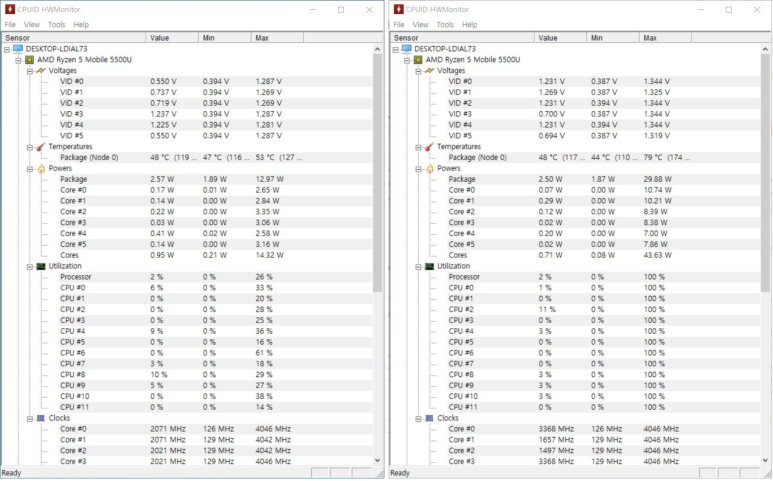This screenshot has height=481, width=773.
Task: Click the scroll-down arrow in left window
Action: [377, 460]
